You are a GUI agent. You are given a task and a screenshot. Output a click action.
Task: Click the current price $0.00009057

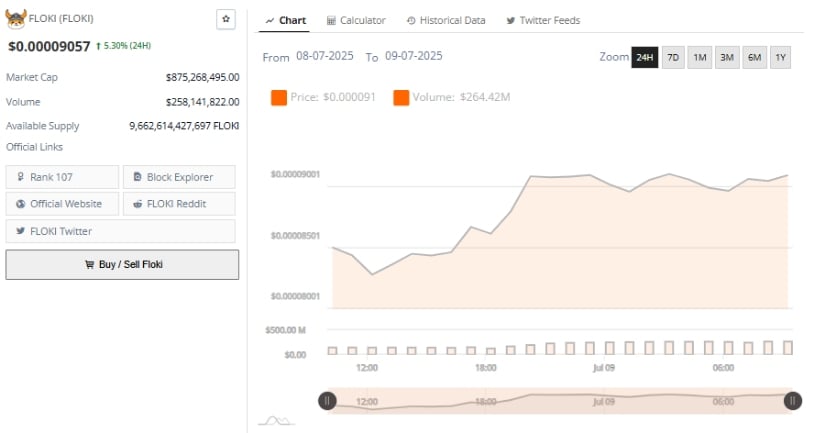click(x=49, y=46)
